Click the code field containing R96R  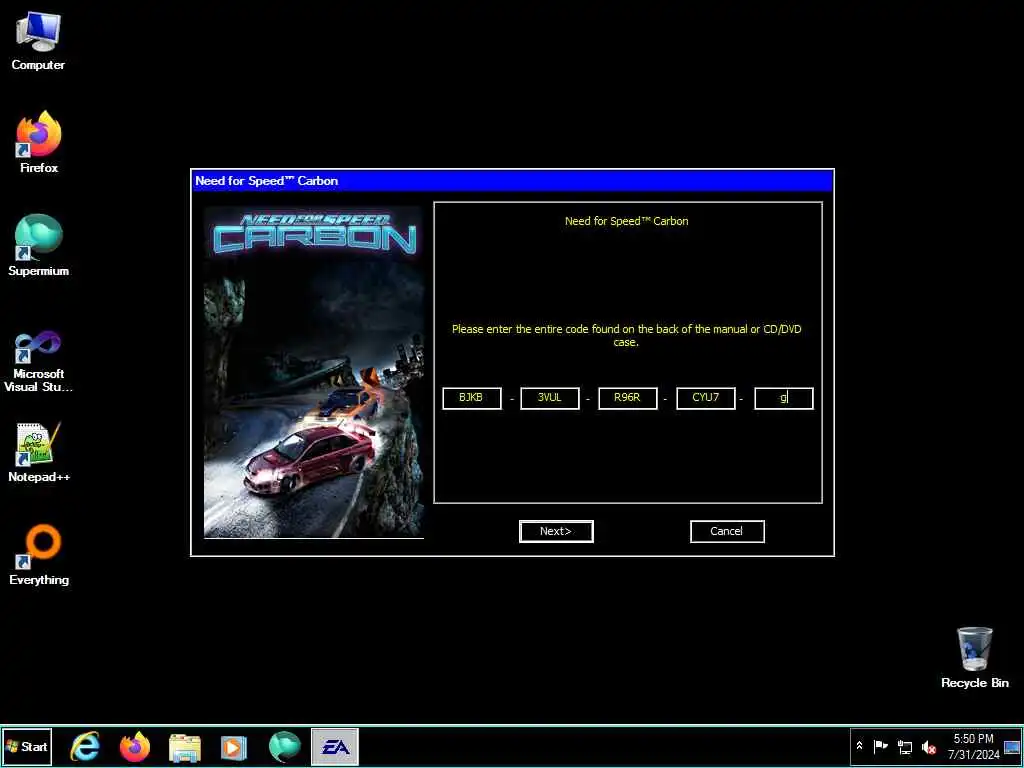click(x=628, y=398)
